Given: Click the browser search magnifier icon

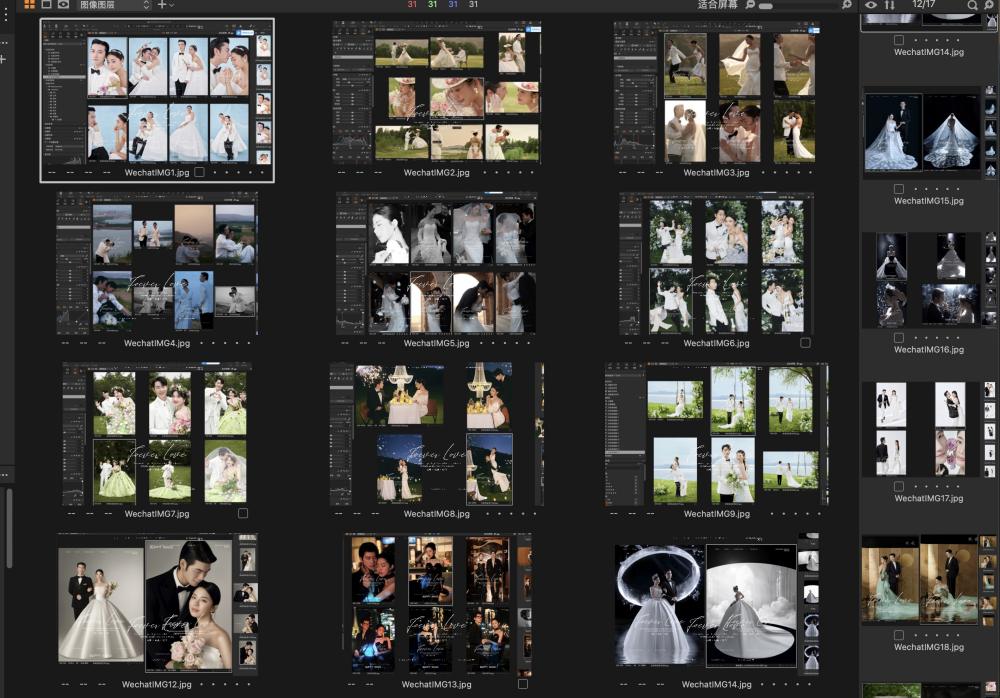Looking at the screenshot, I should coord(972,5).
